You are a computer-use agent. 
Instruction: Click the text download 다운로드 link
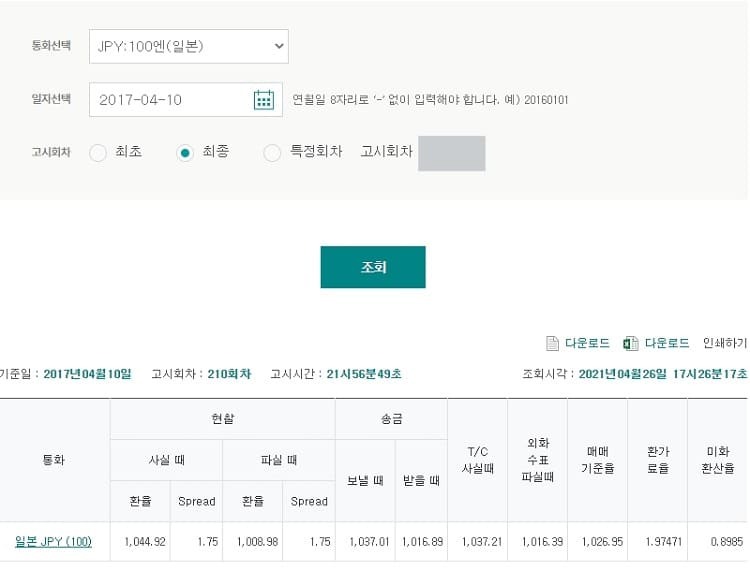tap(587, 343)
